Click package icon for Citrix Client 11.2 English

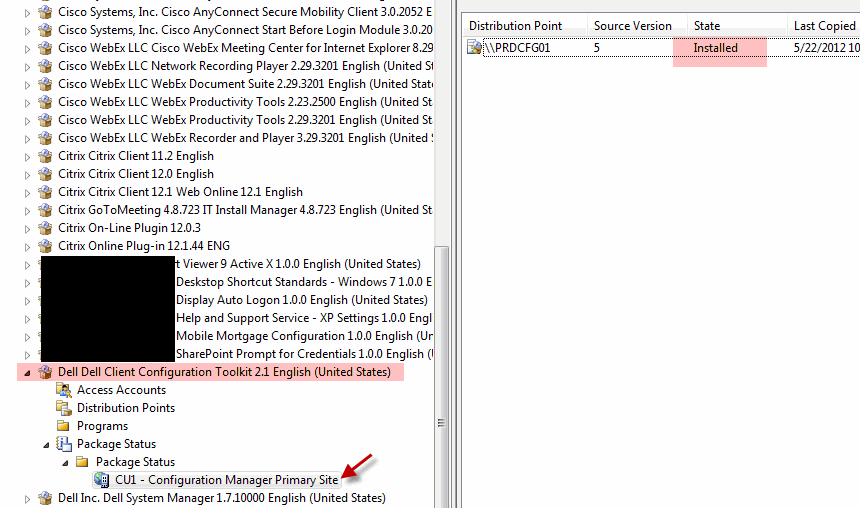tap(45, 156)
